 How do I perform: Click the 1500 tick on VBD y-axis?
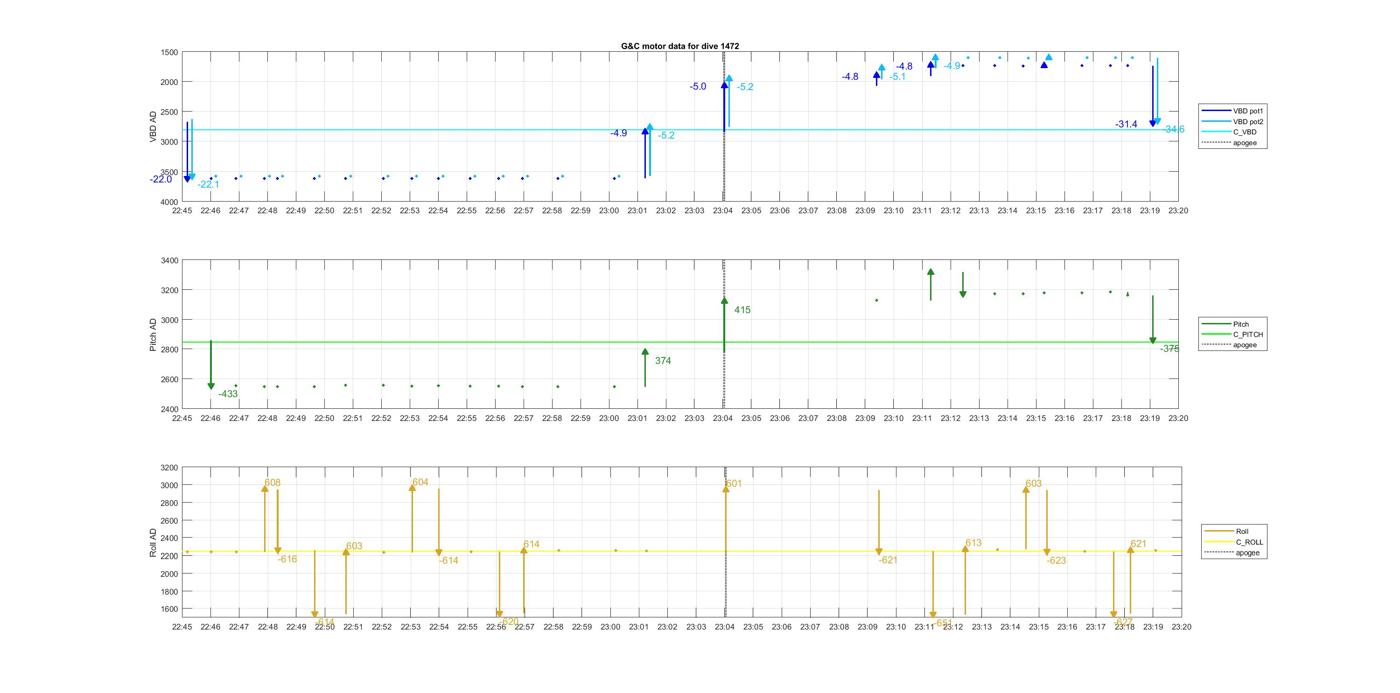click(x=168, y=52)
